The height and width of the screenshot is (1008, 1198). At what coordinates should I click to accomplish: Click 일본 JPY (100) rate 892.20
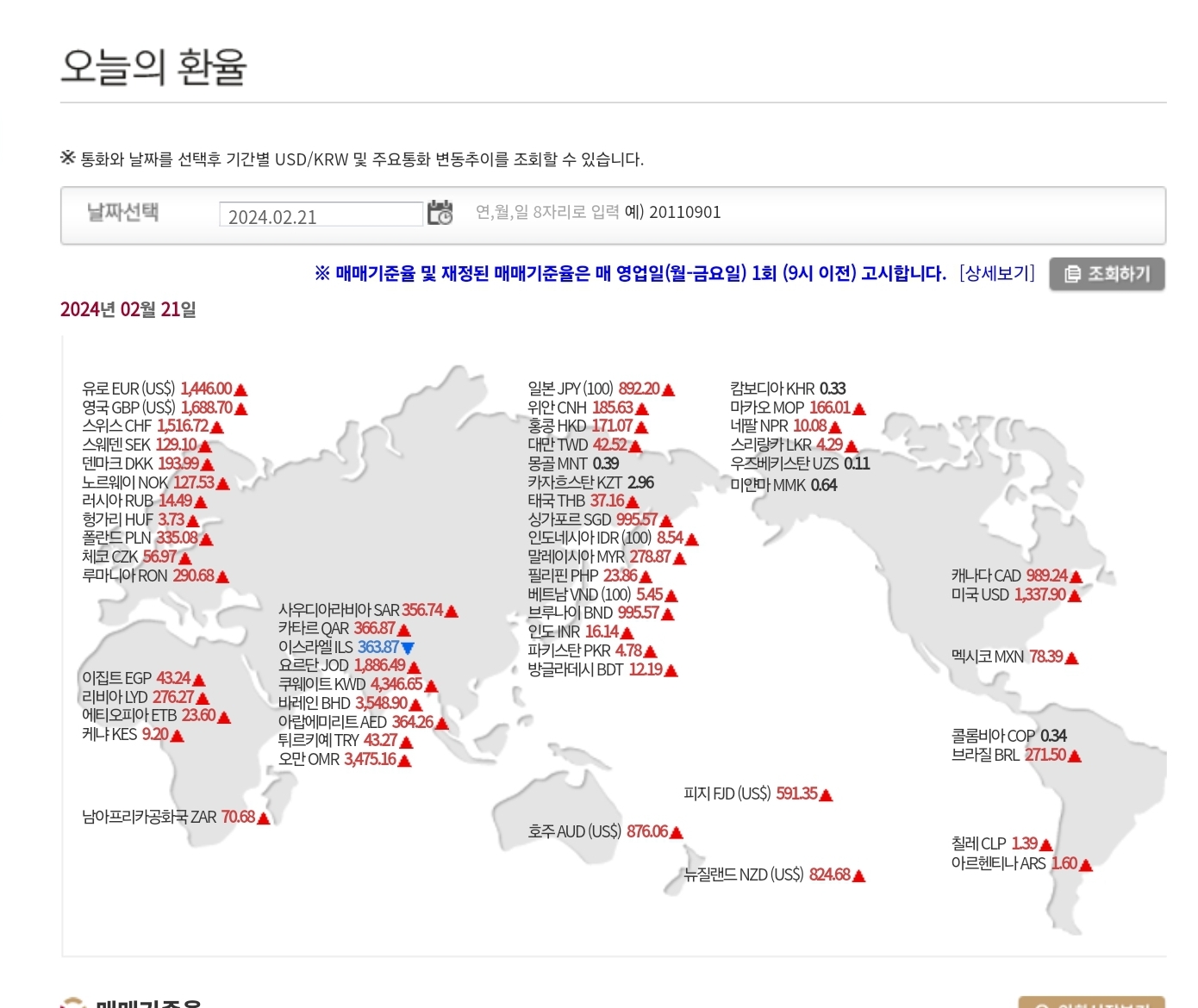click(639, 389)
